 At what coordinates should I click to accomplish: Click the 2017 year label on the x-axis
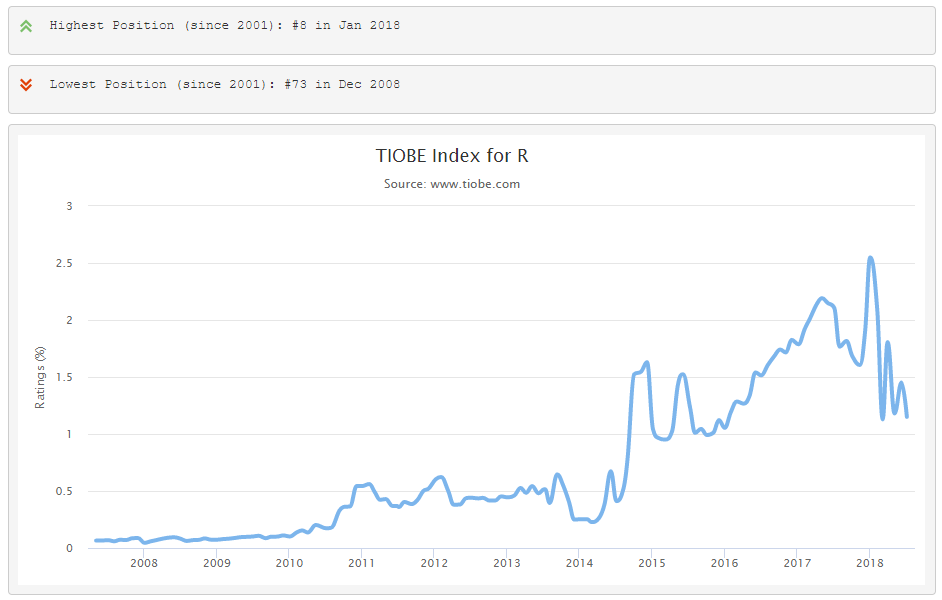797,563
